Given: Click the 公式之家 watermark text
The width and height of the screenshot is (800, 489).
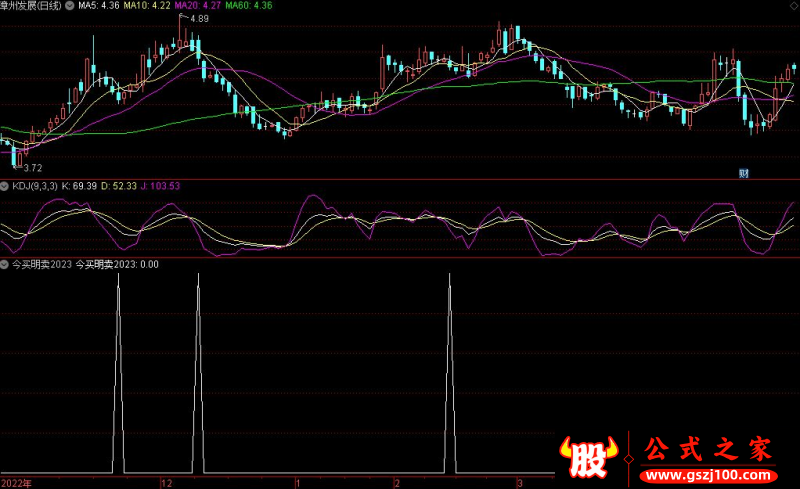Looking at the screenshot, I should [x=708, y=449].
